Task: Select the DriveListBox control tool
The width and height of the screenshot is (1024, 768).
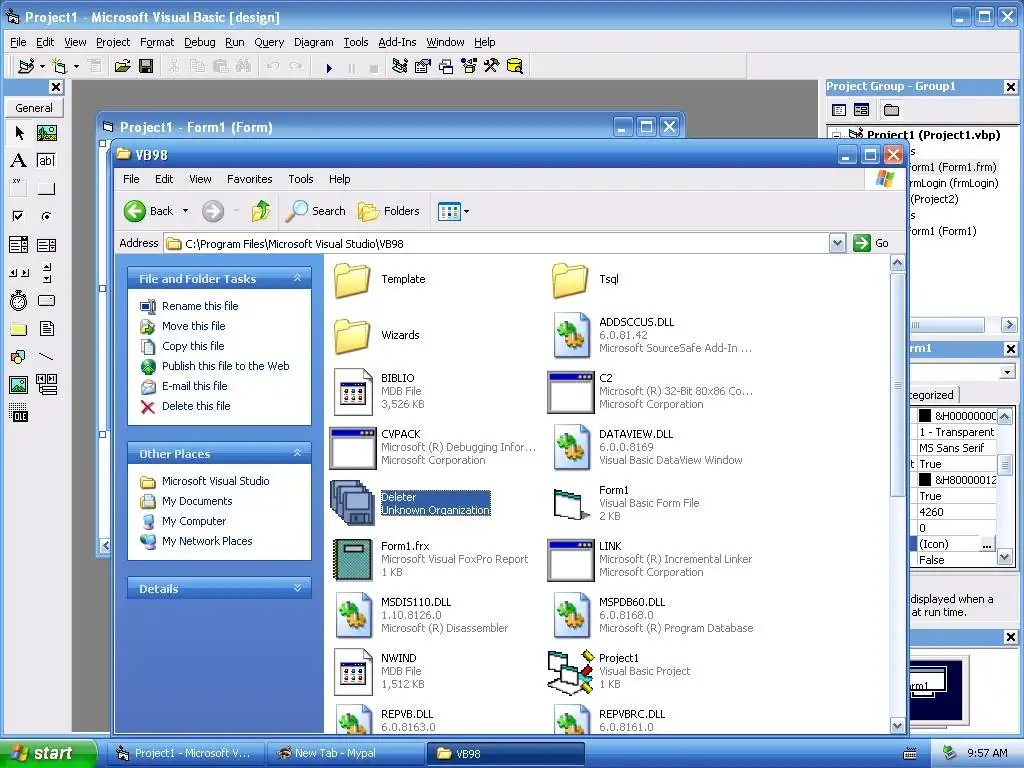Action: (x=46, y=300)
